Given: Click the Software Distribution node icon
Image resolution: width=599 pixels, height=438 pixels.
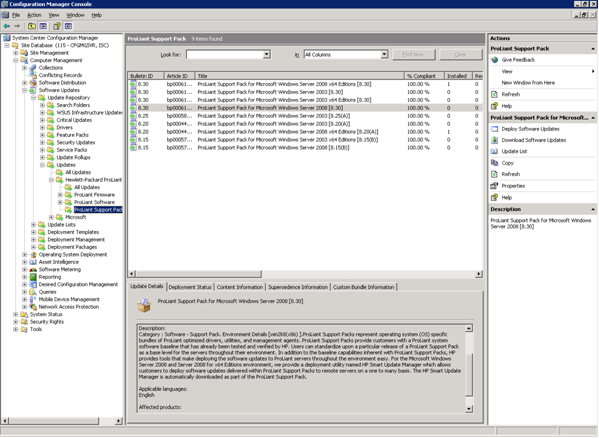Looking at the screenshot, I should pyautogui.click(x=33, y=83).
